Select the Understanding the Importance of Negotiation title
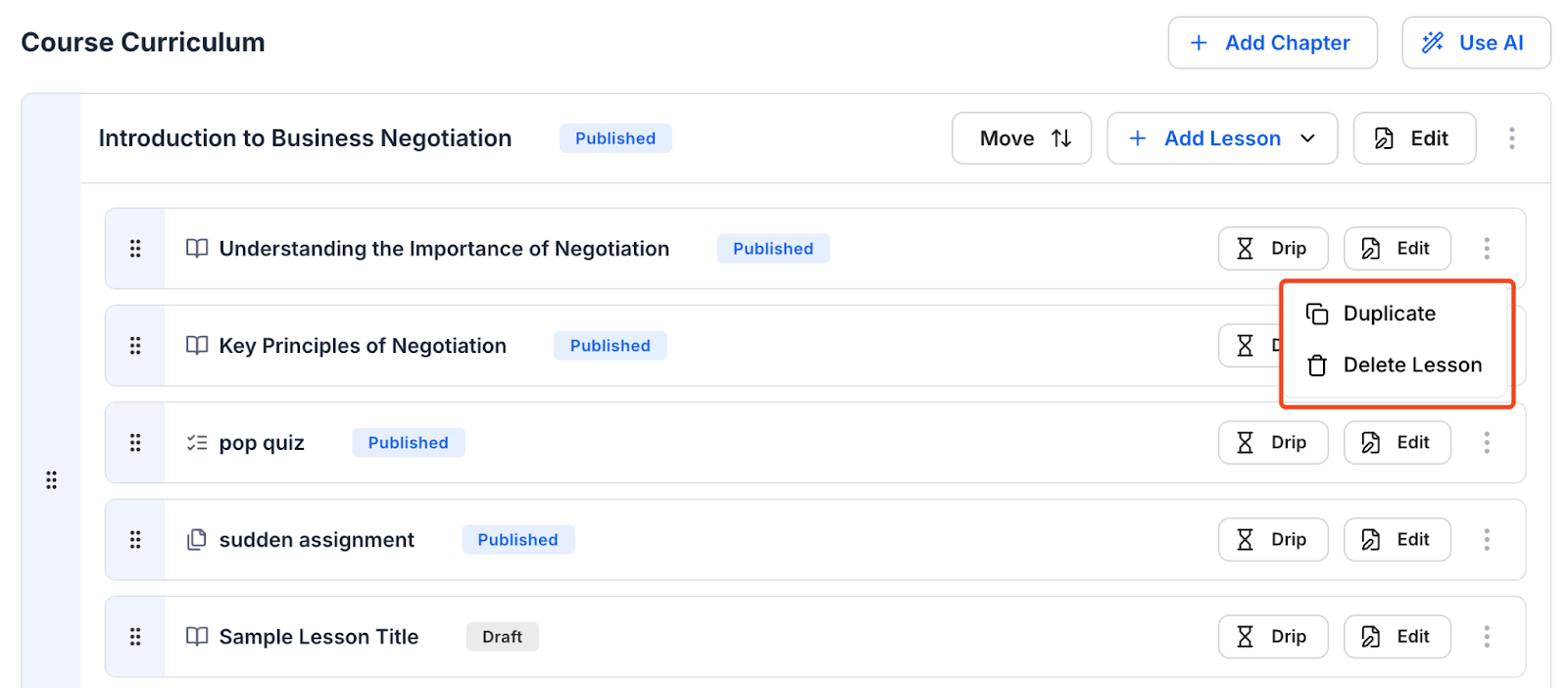Viewport: 1568px width, 688px height. click(444, 249)
